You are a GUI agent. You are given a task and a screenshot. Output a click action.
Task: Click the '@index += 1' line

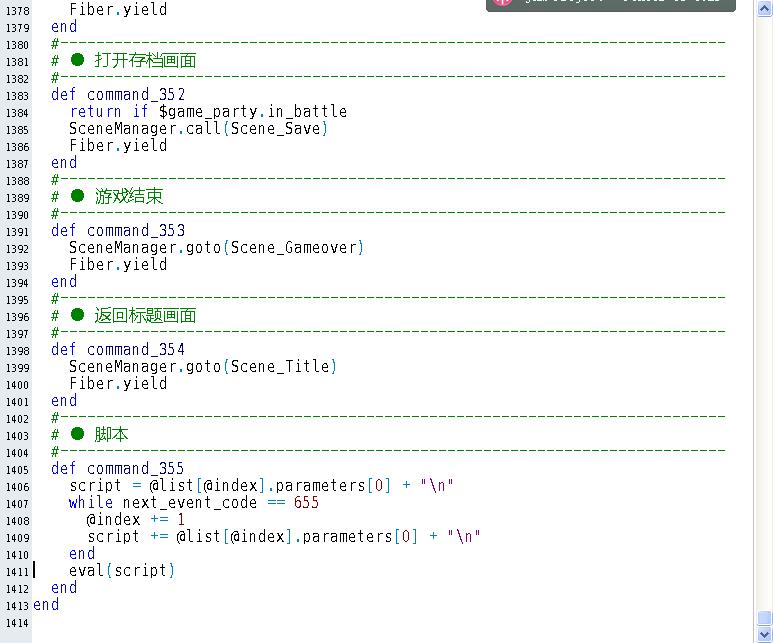tap(136, 520)
